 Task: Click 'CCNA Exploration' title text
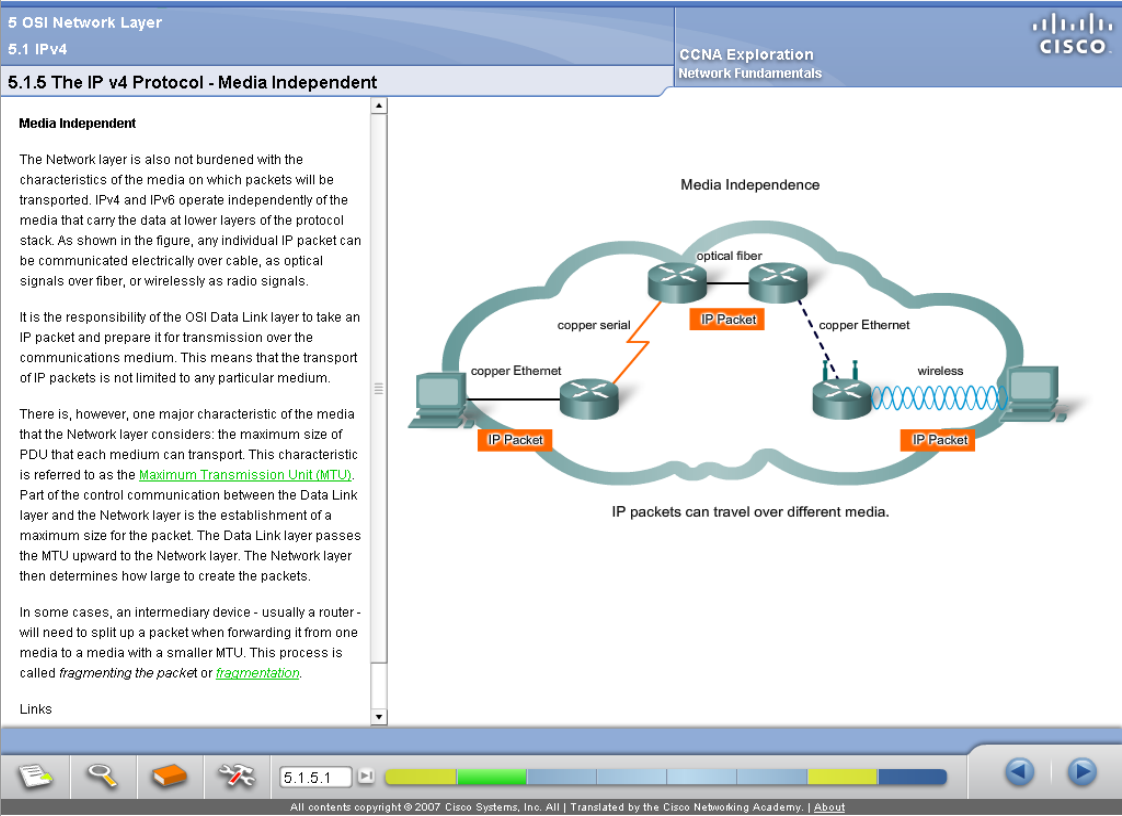(746, 54)
